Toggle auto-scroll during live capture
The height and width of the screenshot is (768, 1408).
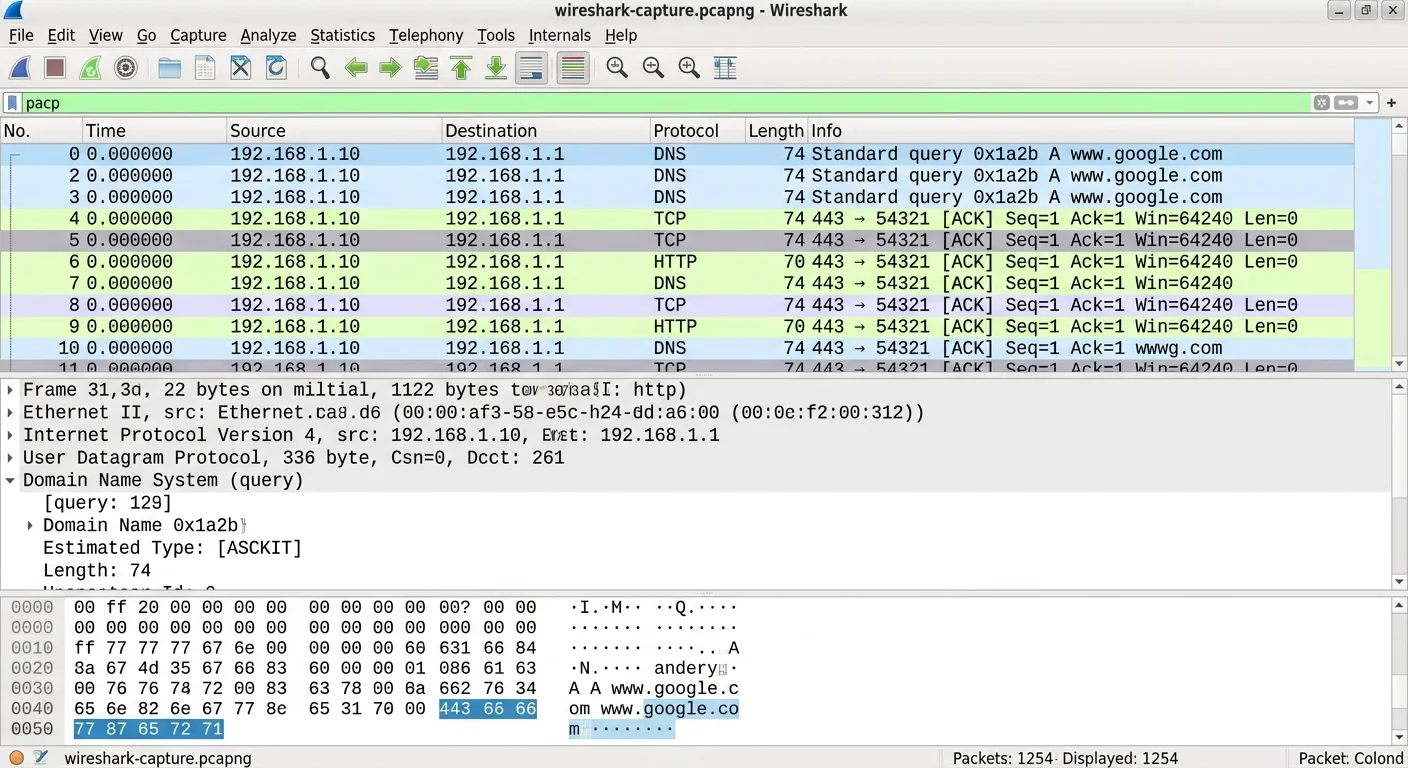pyautogui.click(x=531, y=68)
